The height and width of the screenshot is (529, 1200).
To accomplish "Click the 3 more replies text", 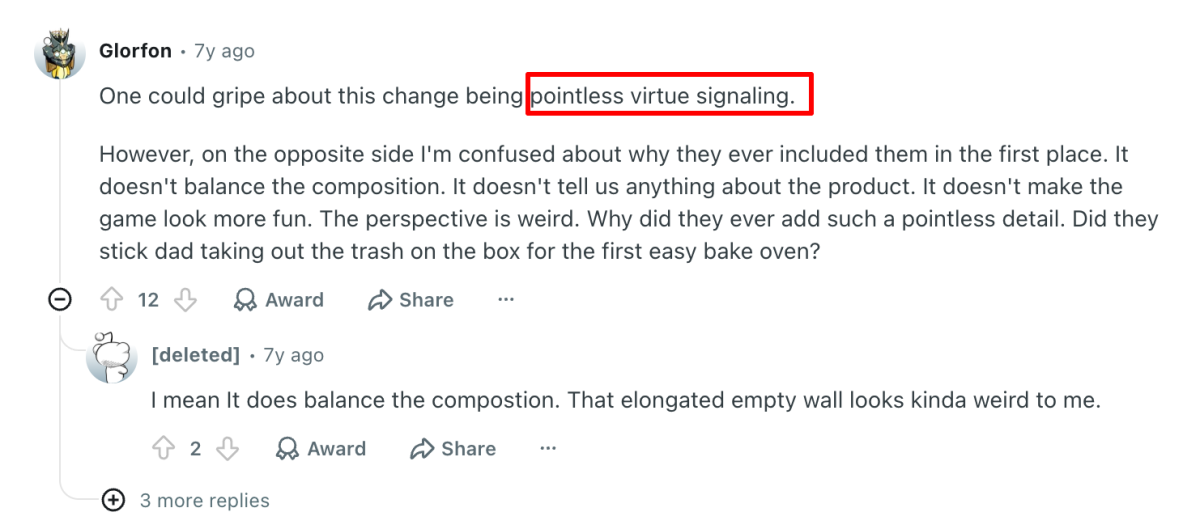I will [x=204, y=500].
